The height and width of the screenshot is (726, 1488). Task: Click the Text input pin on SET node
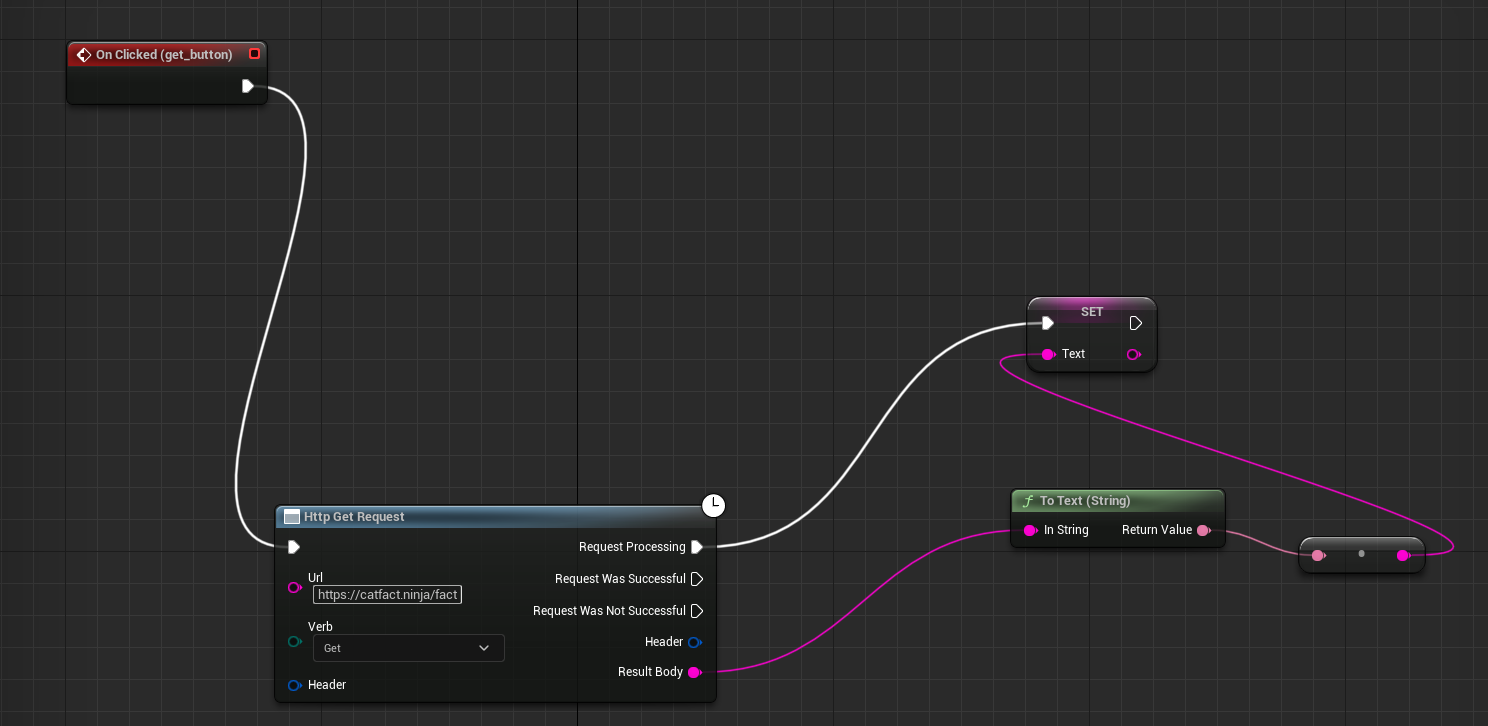pyautogui.click(x=1047, y=354)
